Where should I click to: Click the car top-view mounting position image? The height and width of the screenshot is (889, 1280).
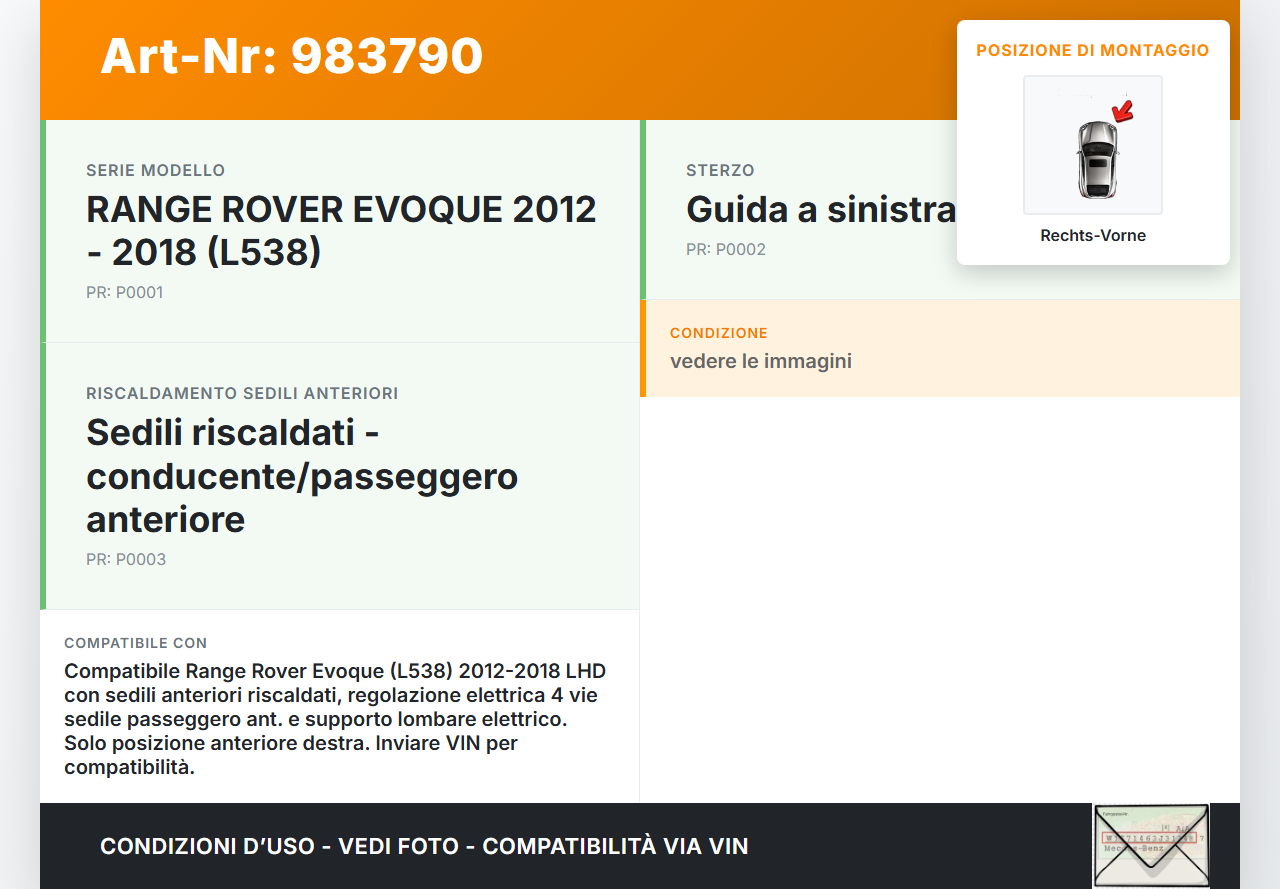click(x=1093, y=145)
